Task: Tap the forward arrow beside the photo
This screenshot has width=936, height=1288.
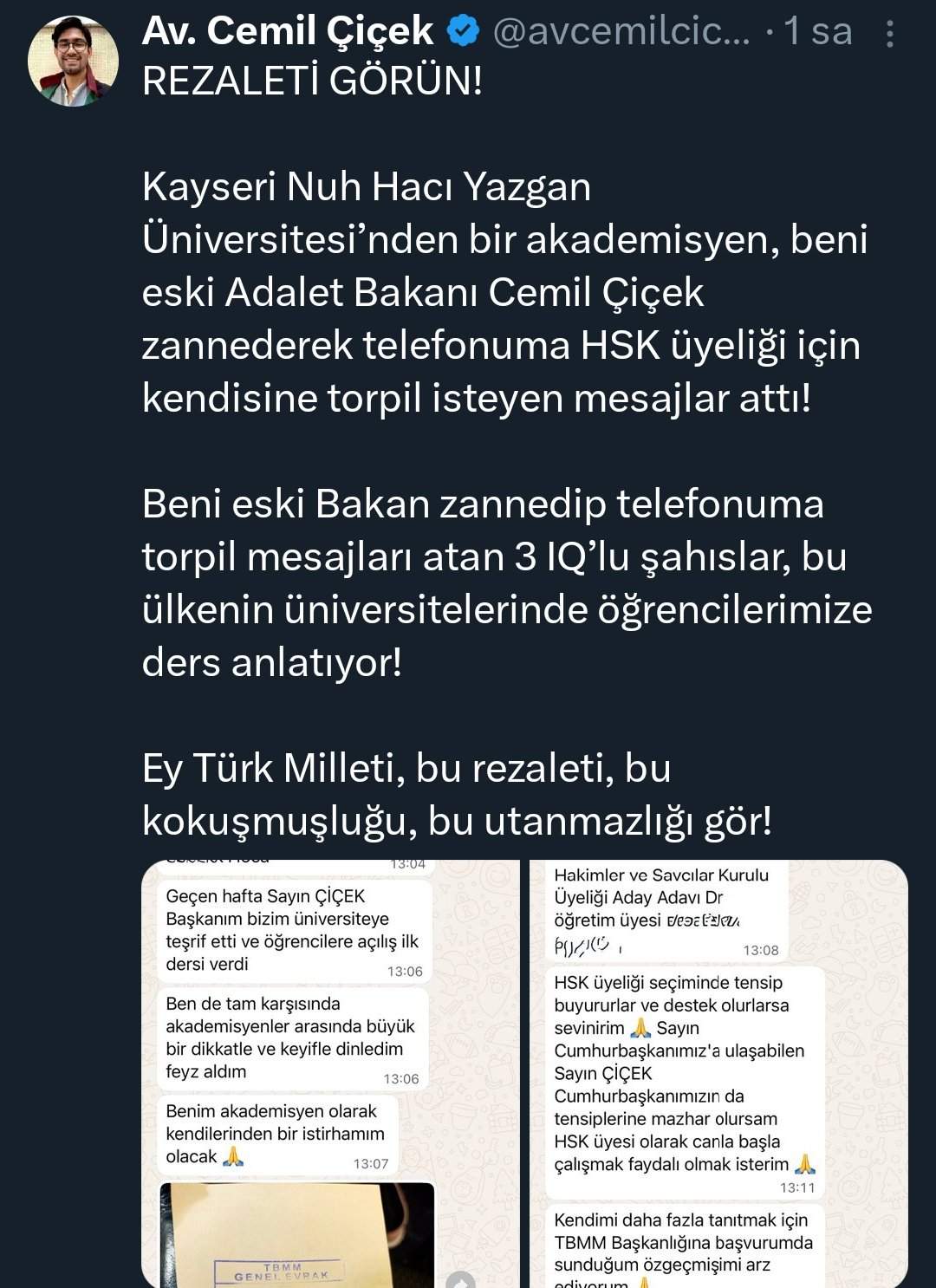Action: click(x=460, y=1279)
